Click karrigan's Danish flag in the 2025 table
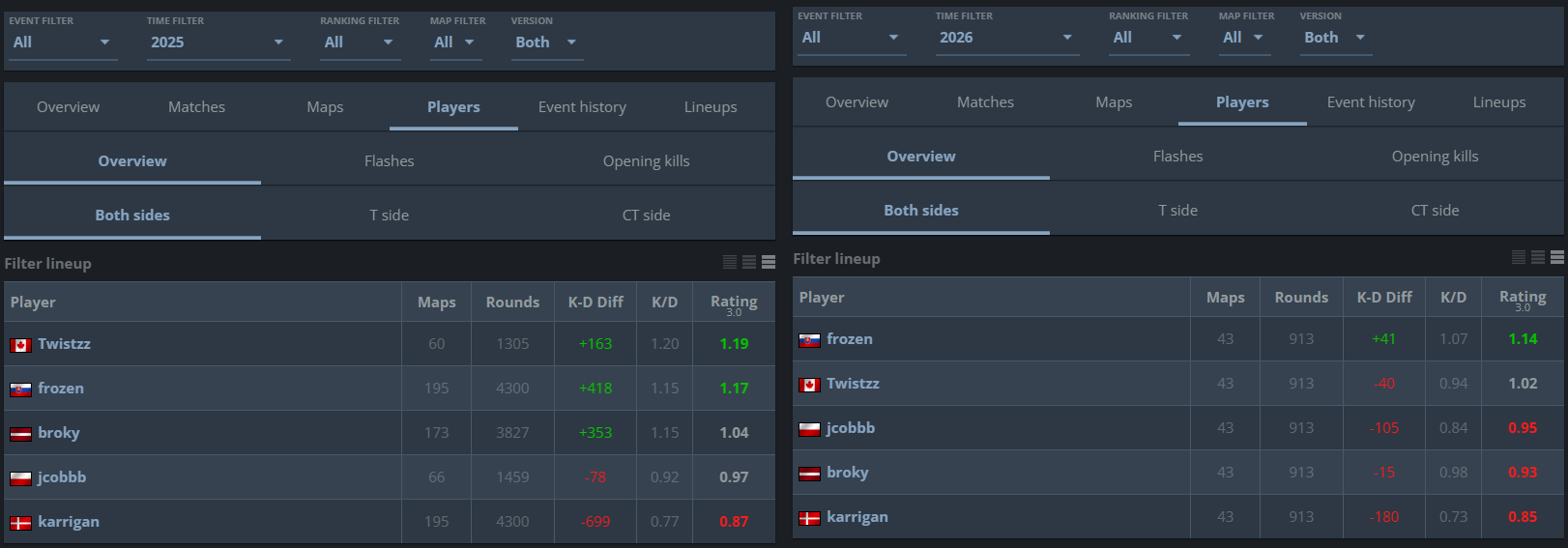This screenshot has width=1568, height=548. click(20, 523)
